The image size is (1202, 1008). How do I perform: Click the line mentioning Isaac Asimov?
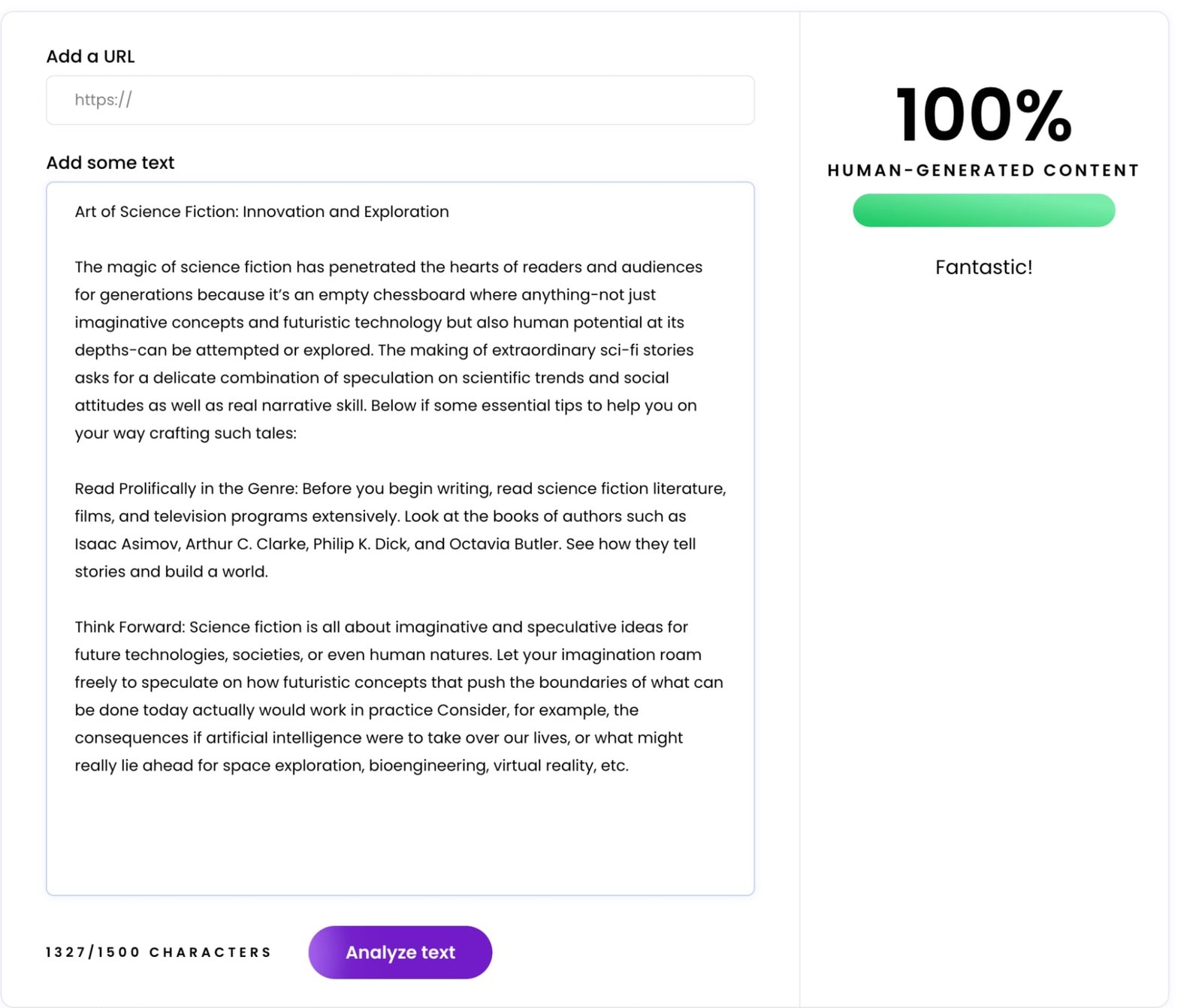tap(385, 544)
